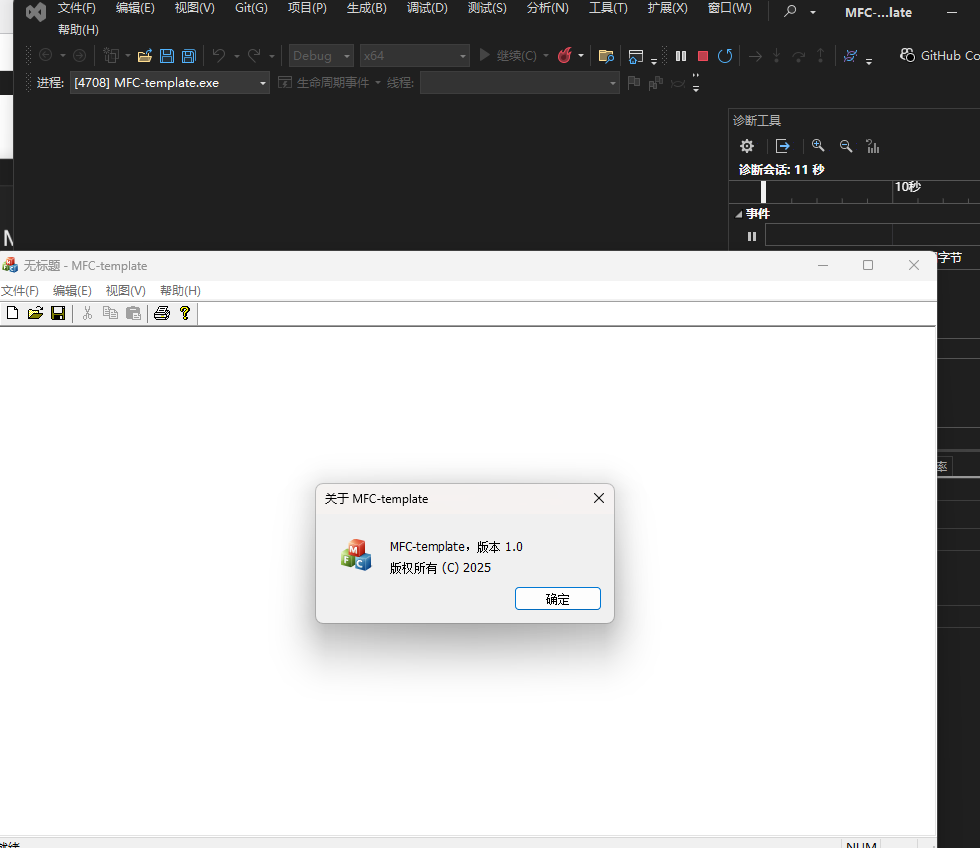
Task: Create a new document via the blank page icon
Action: (12, 313)
